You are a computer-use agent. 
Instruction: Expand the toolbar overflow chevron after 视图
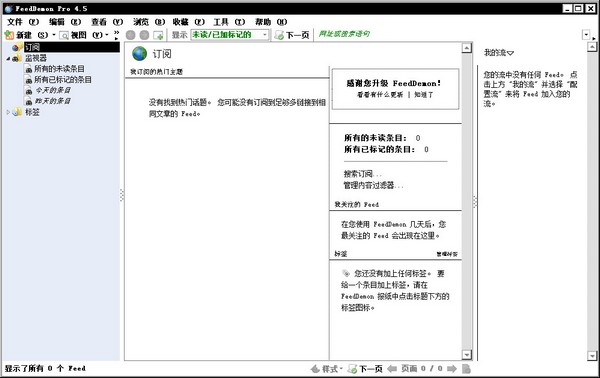pyautogui.click(x=116, y=35)
